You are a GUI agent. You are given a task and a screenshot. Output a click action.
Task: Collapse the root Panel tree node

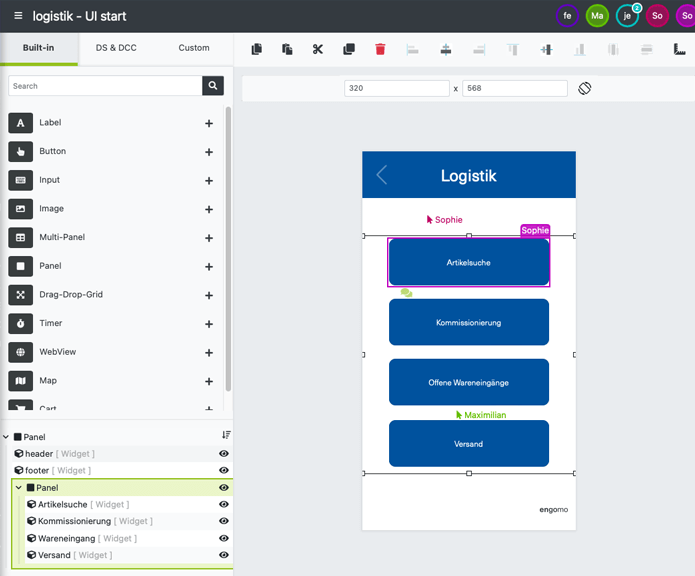coord(6,437)
